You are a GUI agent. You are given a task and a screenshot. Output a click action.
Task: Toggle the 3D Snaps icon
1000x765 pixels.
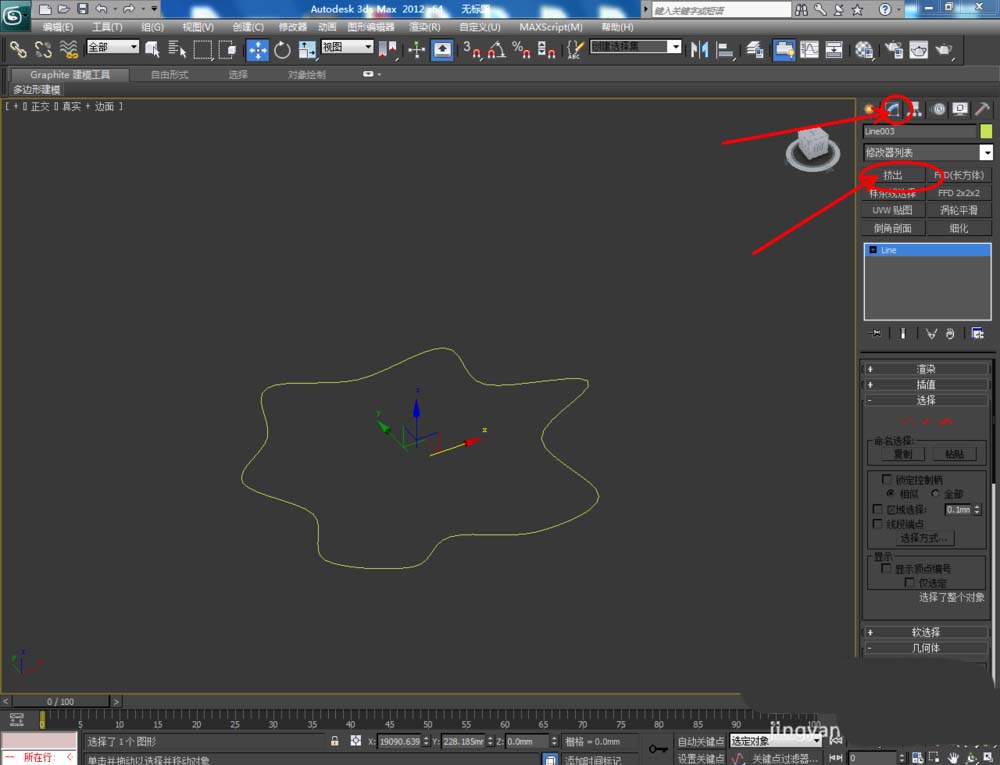[472, 50]
